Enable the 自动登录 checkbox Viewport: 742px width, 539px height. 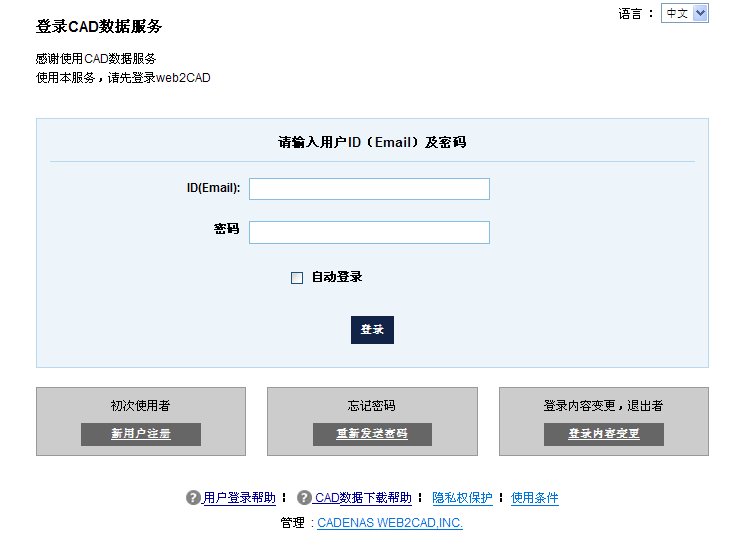coord(297,278)
